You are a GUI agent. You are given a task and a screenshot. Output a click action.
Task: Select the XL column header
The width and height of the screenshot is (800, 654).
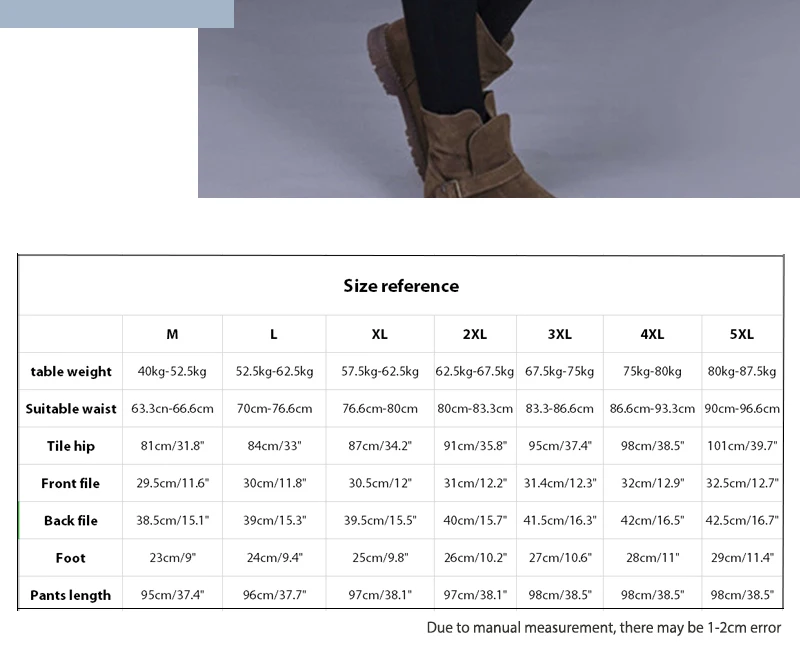tap(380, 334)
